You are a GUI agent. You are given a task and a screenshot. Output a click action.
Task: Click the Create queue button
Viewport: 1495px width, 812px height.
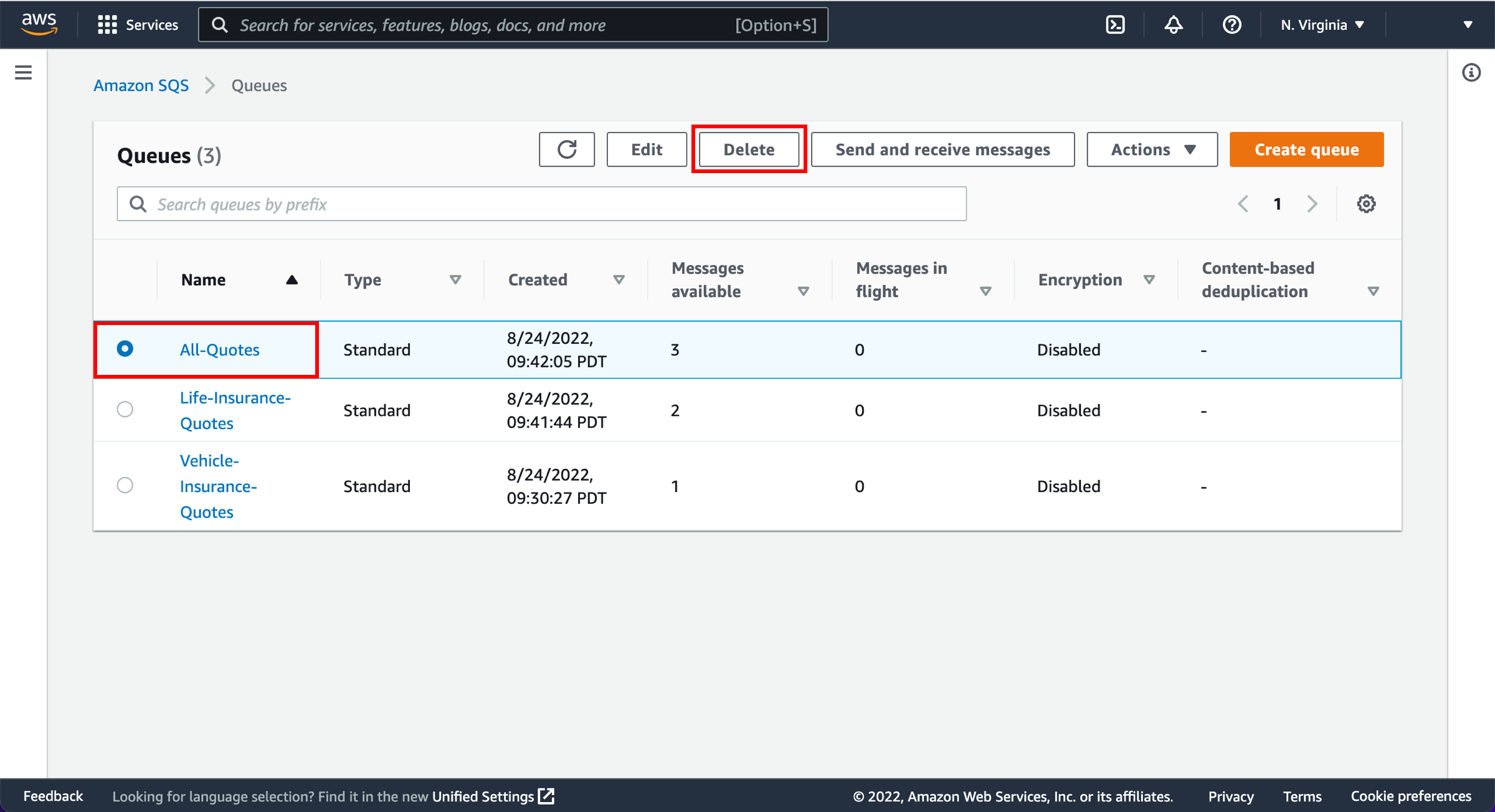click(1306, 149)
